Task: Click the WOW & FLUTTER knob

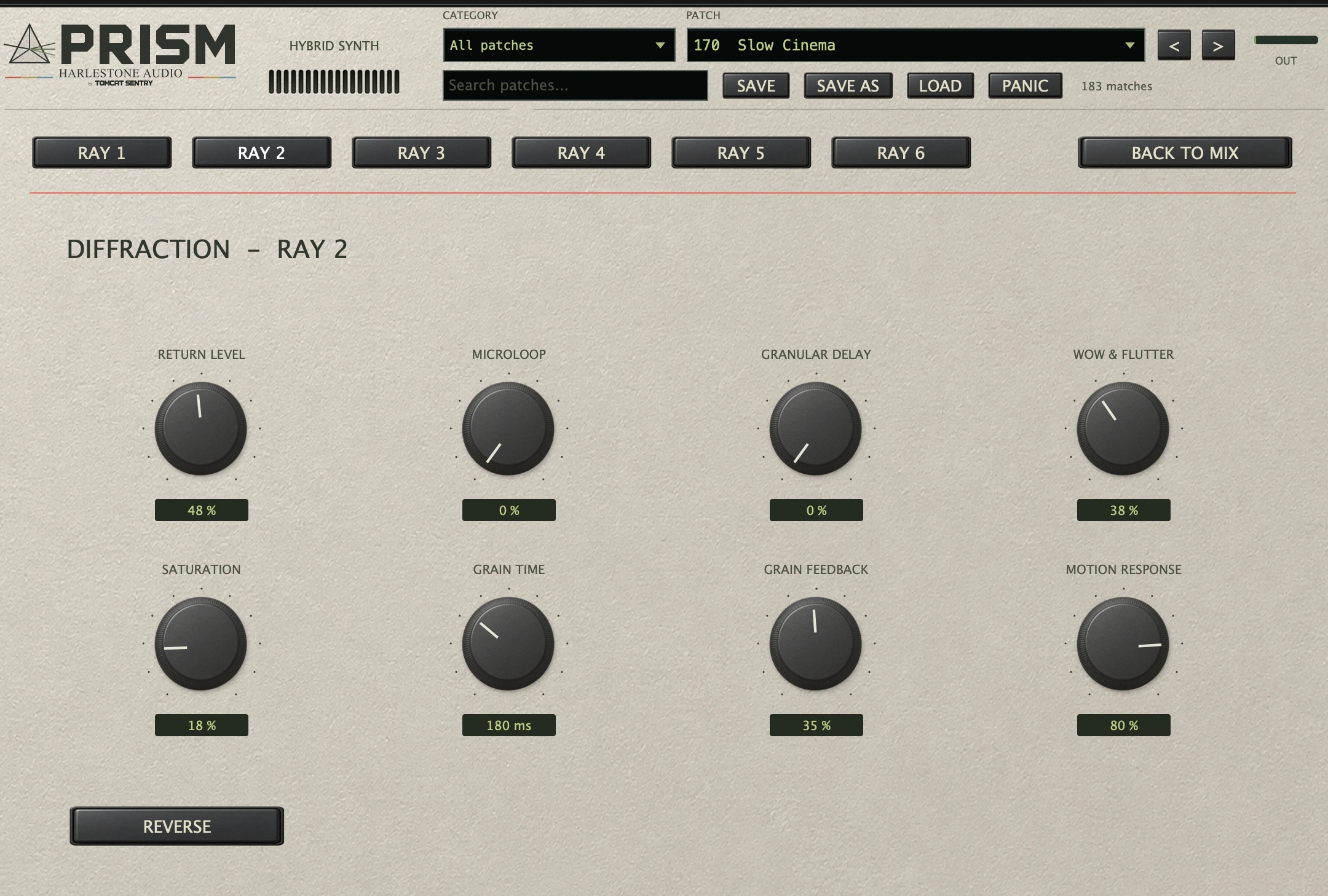Action: [x=1123, y=428]
